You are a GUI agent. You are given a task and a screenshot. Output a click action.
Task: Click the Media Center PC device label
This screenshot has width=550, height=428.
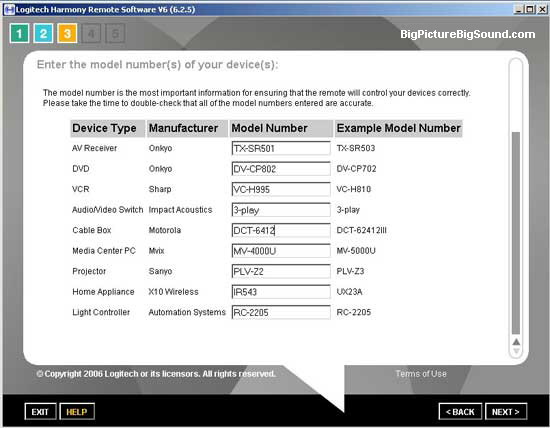pos(104,251)
